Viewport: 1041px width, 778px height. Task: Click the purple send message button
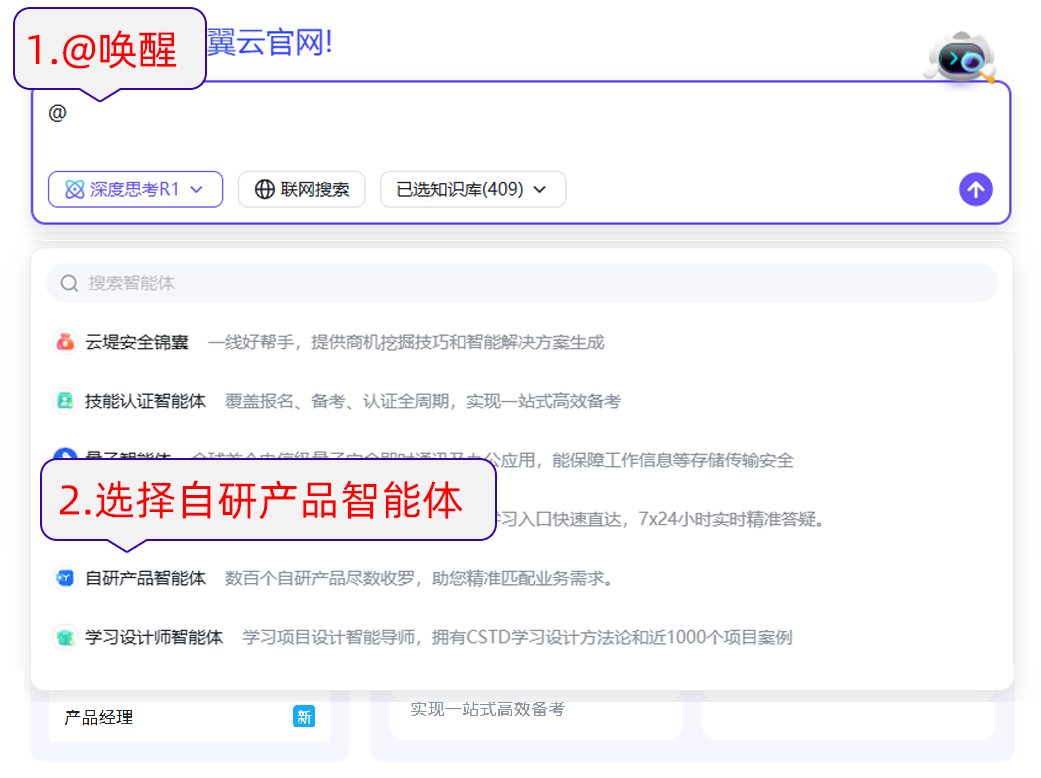[975, 189]
